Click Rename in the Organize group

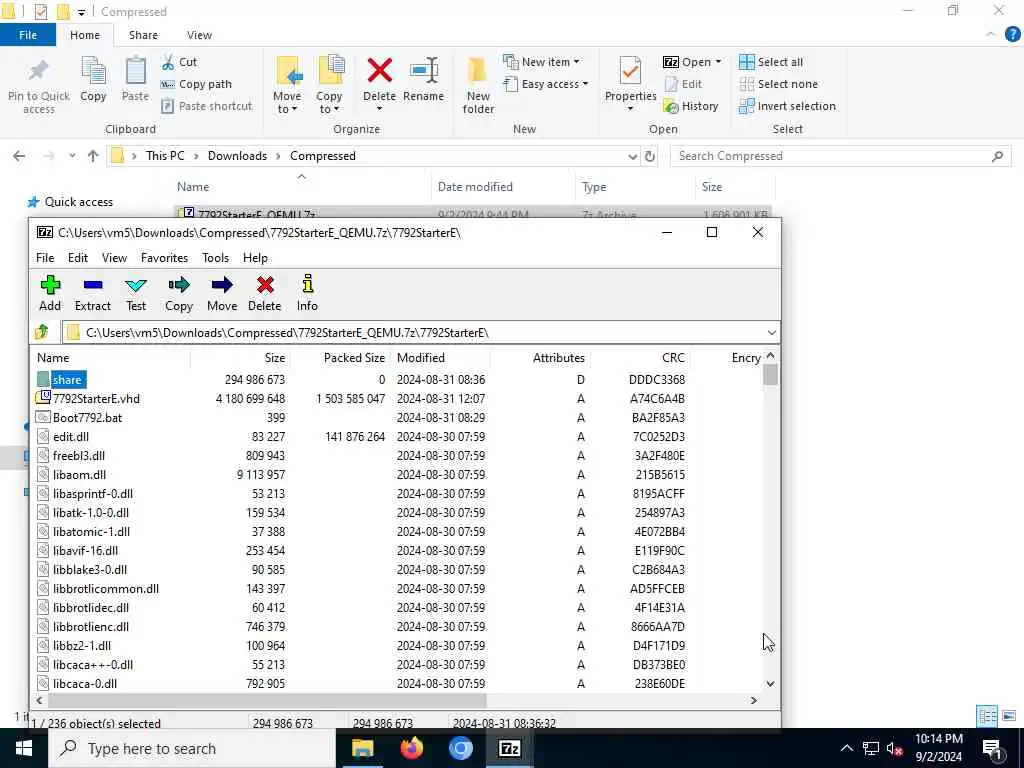pos(423,80)
